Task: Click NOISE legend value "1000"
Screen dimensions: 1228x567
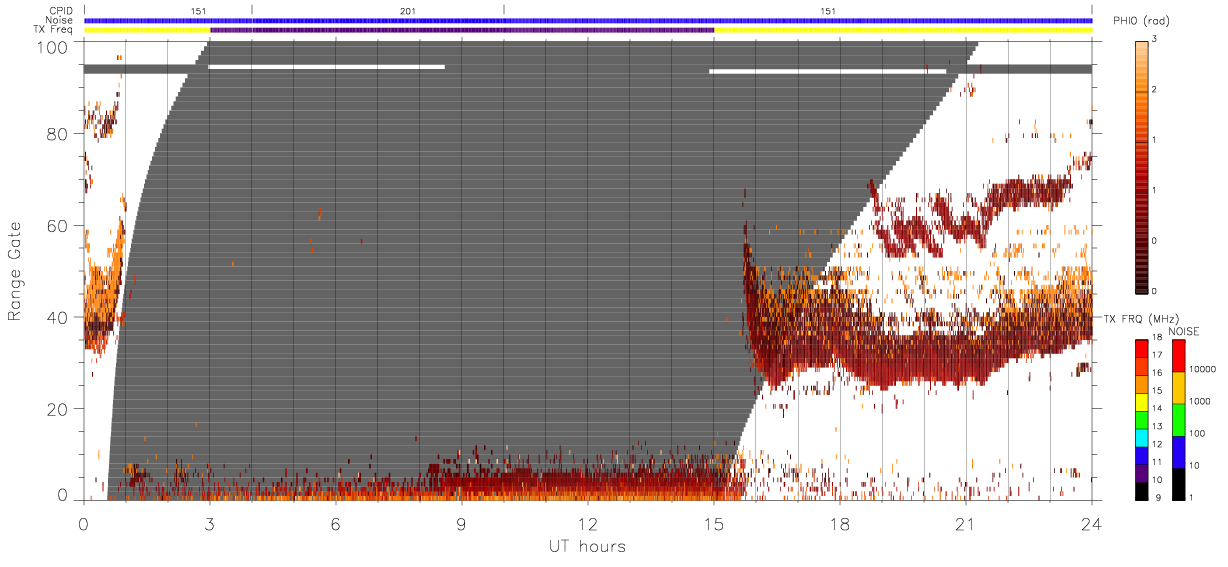Action: [1200, 401]
